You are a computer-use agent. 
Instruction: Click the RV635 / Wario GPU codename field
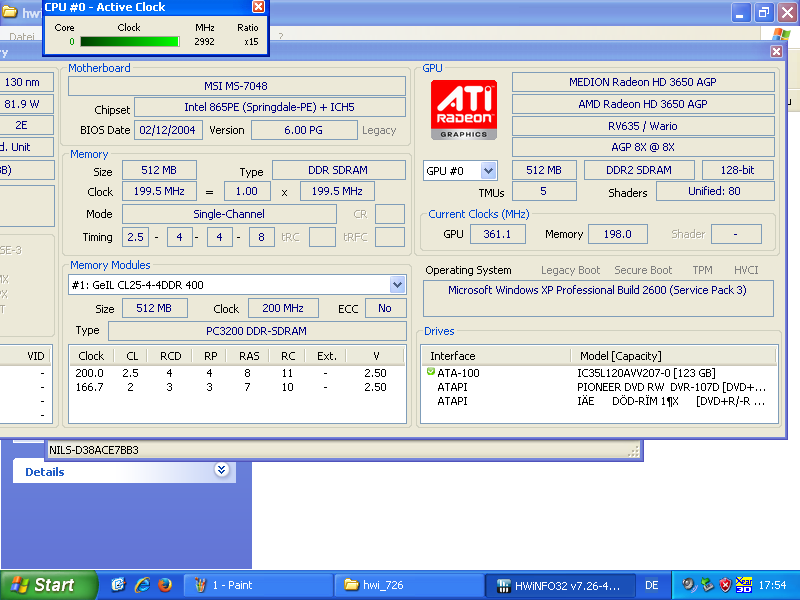[643, 126]
